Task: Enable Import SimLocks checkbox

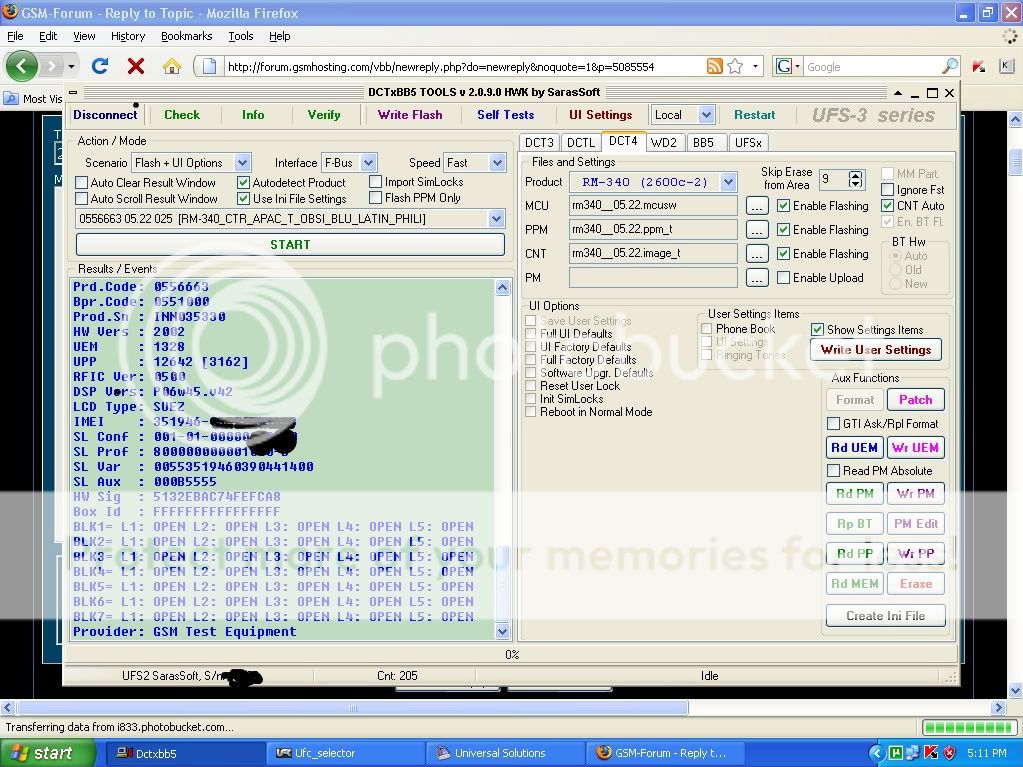Action: 375,182
